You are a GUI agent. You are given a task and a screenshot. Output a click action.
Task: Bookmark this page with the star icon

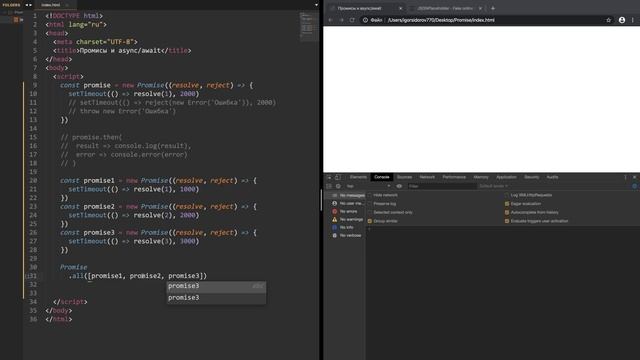tap(608, 20)
